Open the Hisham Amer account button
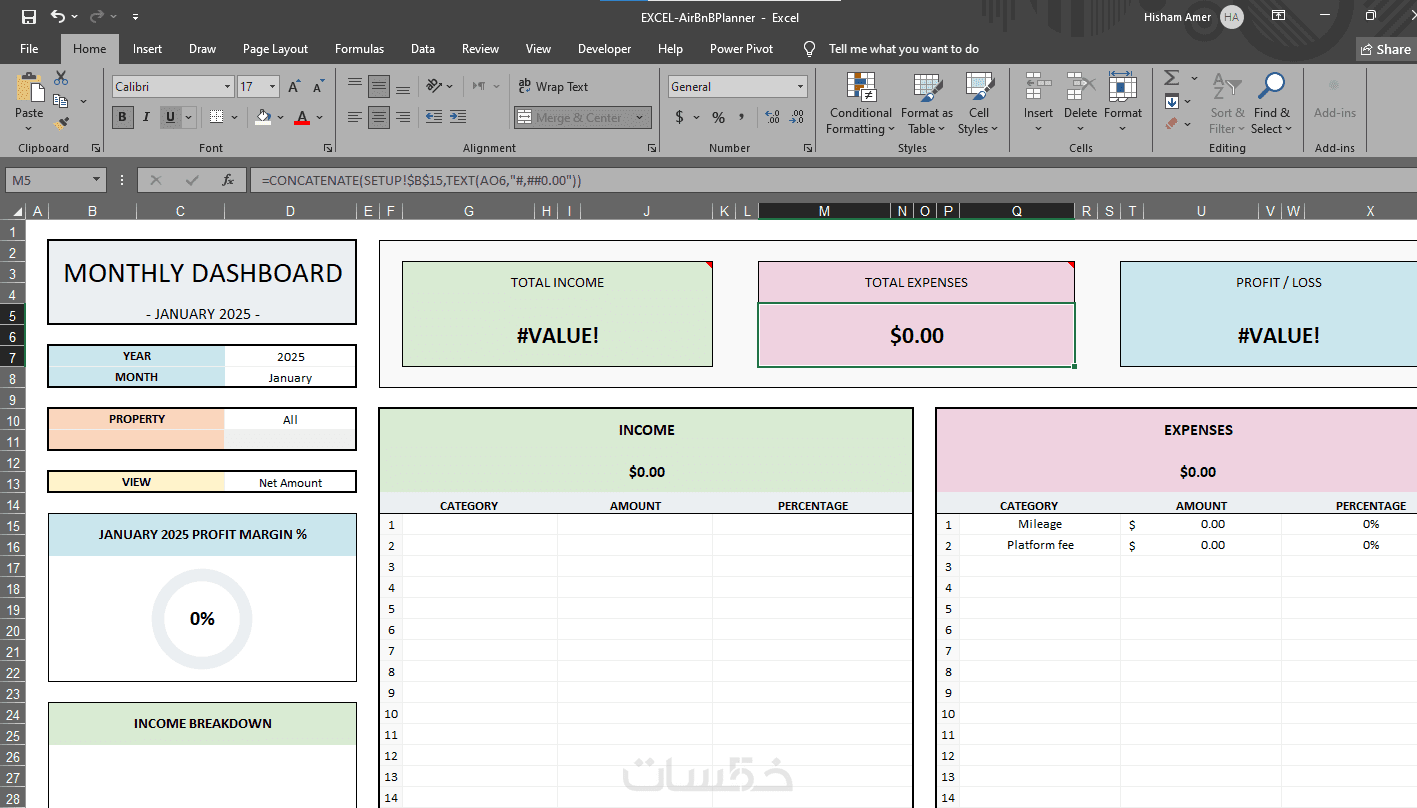 pos(1193,17)
